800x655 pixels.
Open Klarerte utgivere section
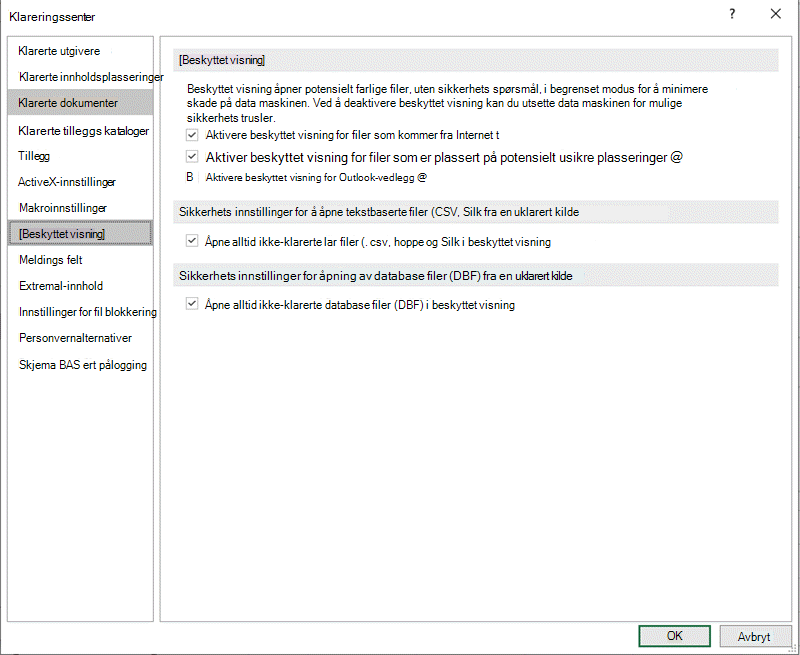tap(80, 51)
